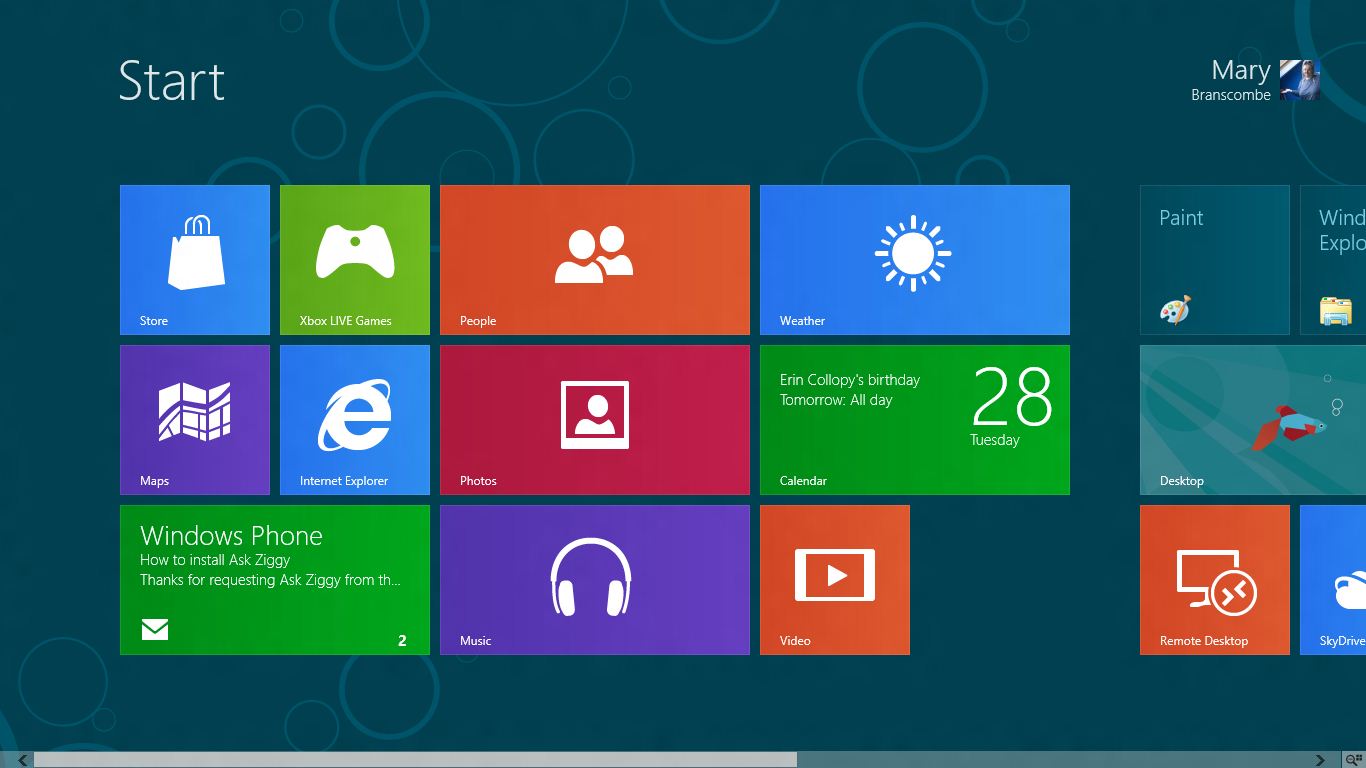Open the Photos tile

595,420
